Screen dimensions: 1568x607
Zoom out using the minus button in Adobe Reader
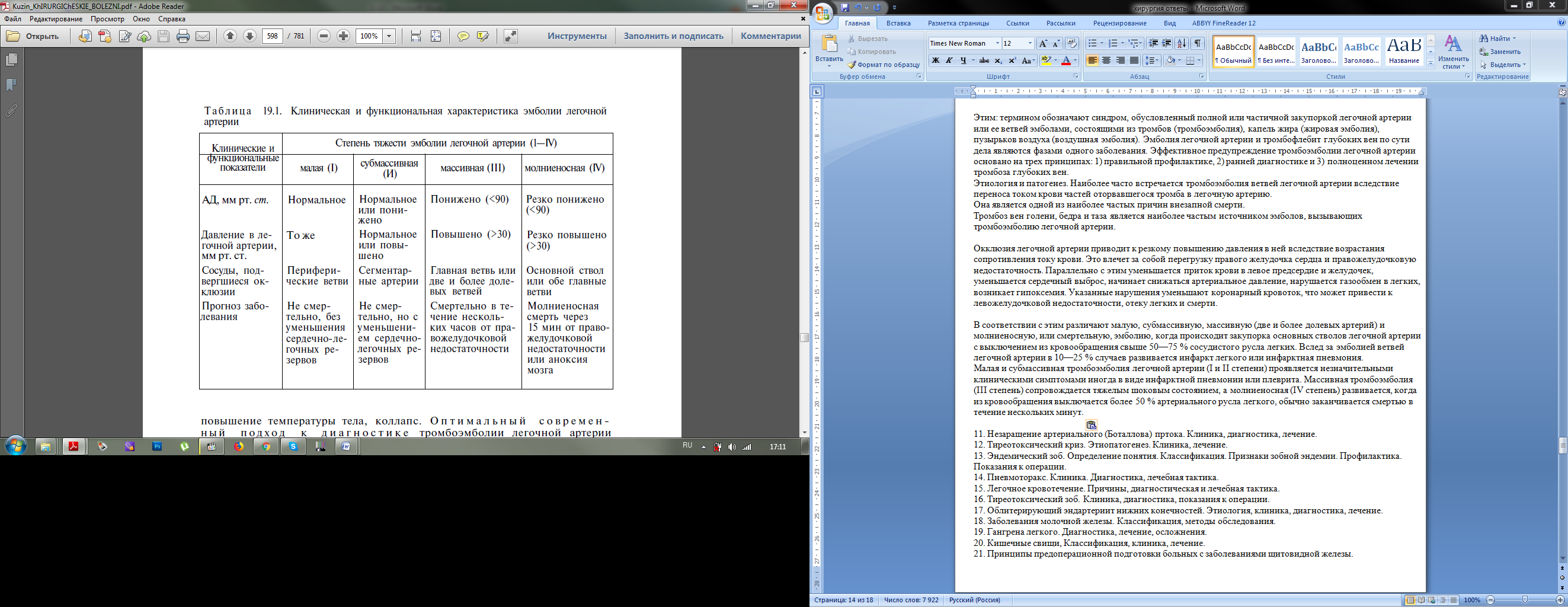[x=324, y=36]
